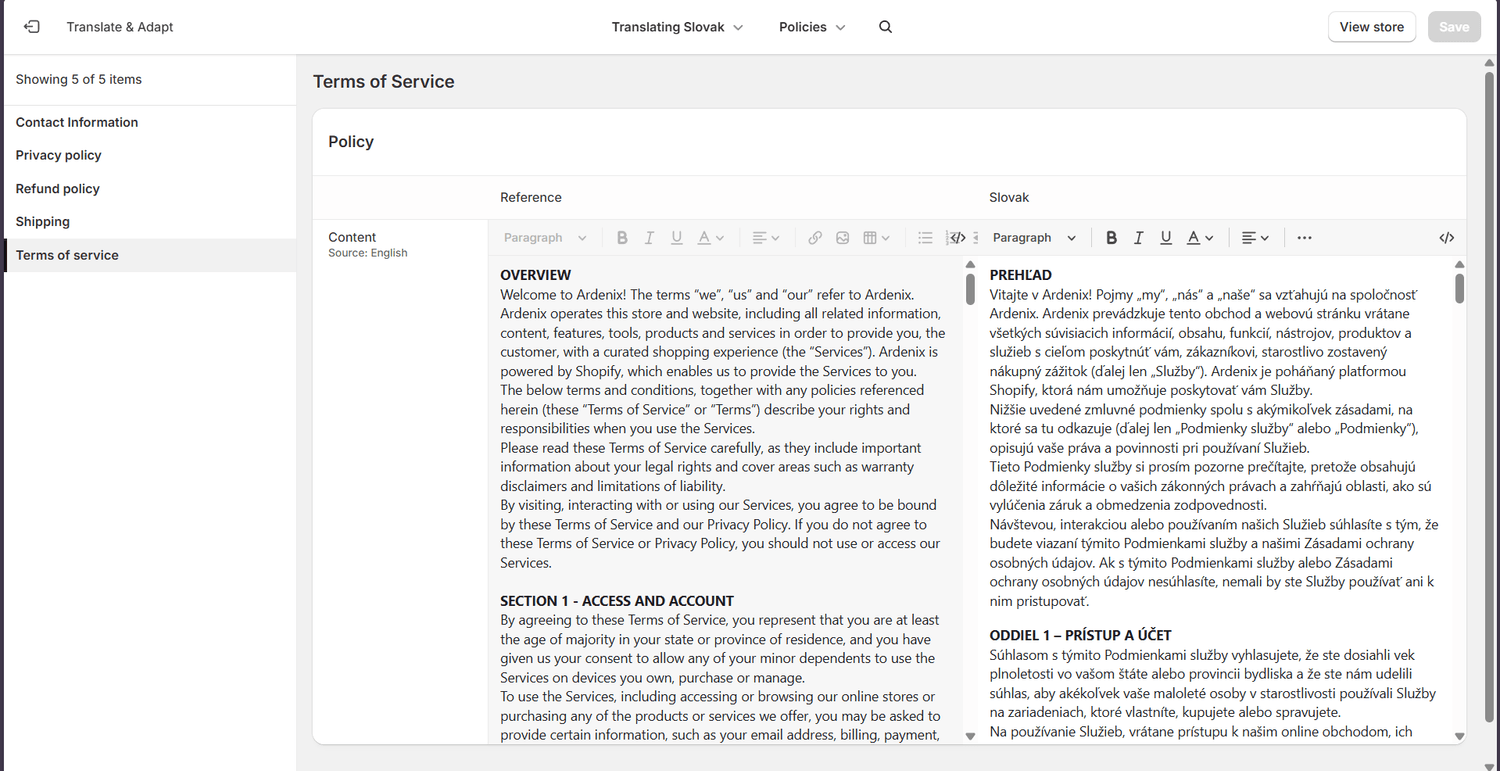
Task: Click the View store button
Action: click(1371, 27)
